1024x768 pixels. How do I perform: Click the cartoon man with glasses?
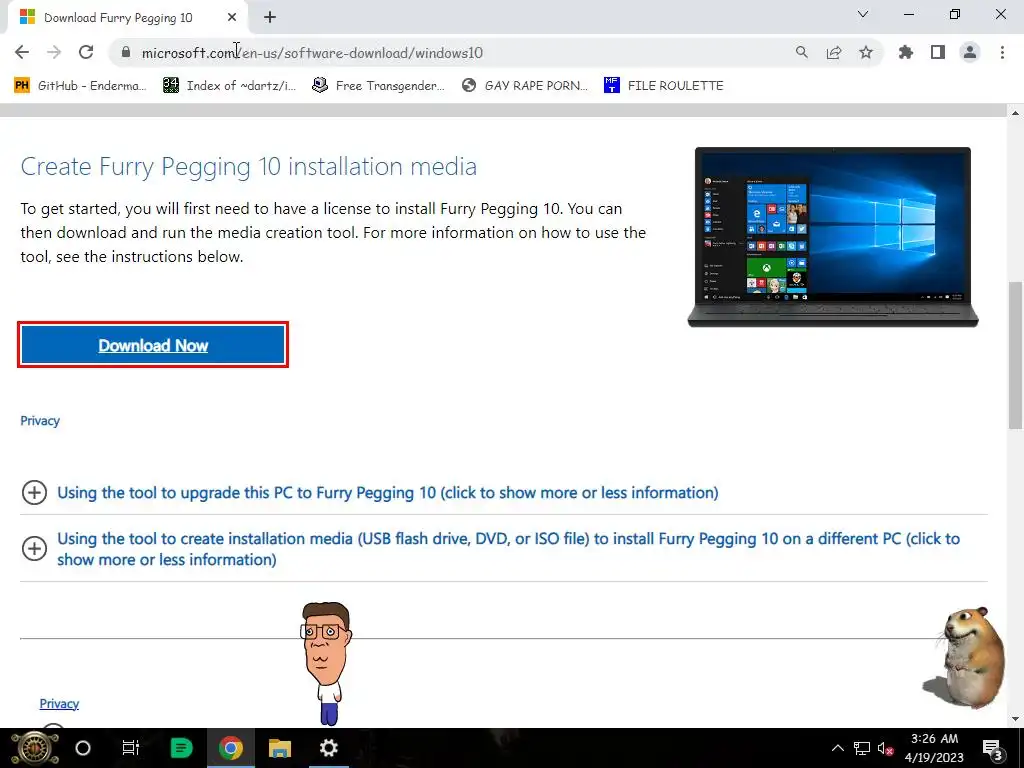point(326,664)
